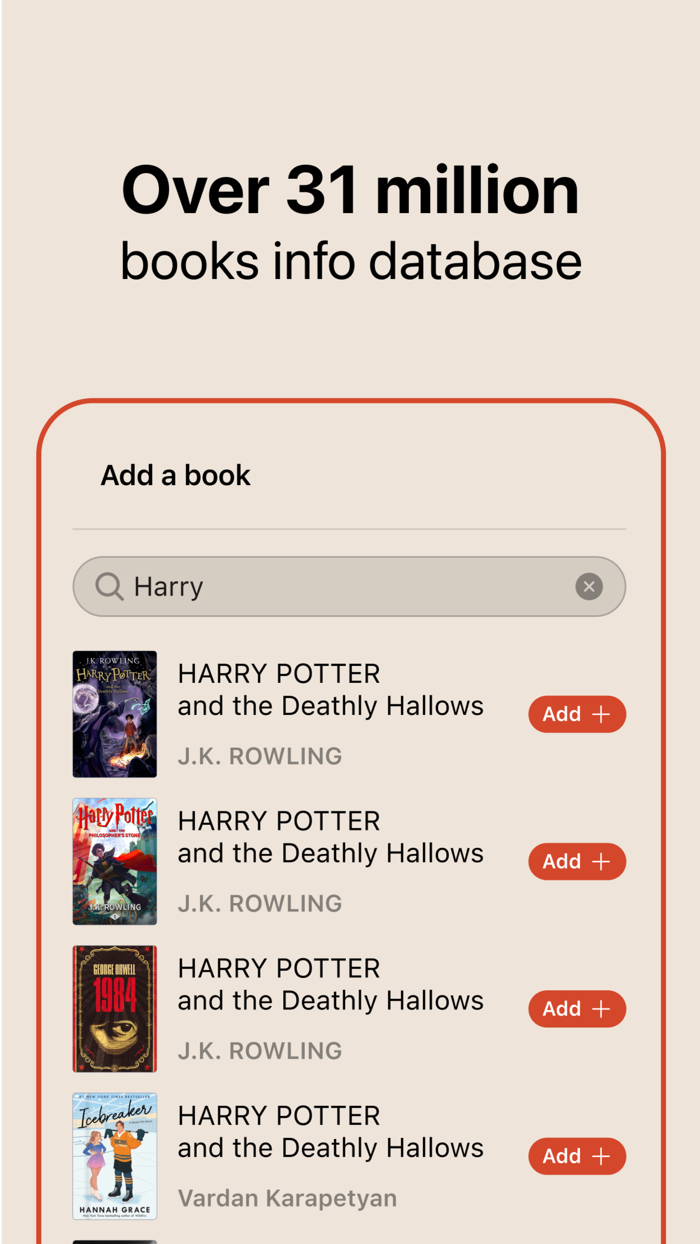Click the partially visible book cover at the bottom
The height and width of the screenshot is (1244, 700).
pyautogui.click(x=114, y=1241)
